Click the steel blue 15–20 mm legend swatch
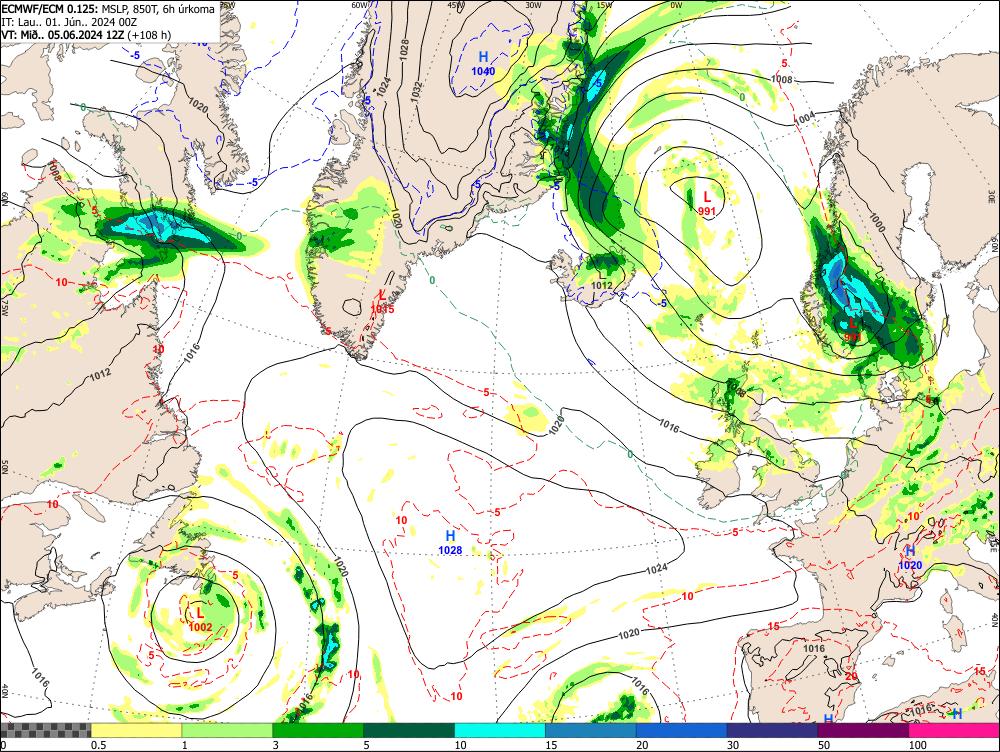Image resolution: width=1000 pixels, height=752 pixels. tap(591, 730)
